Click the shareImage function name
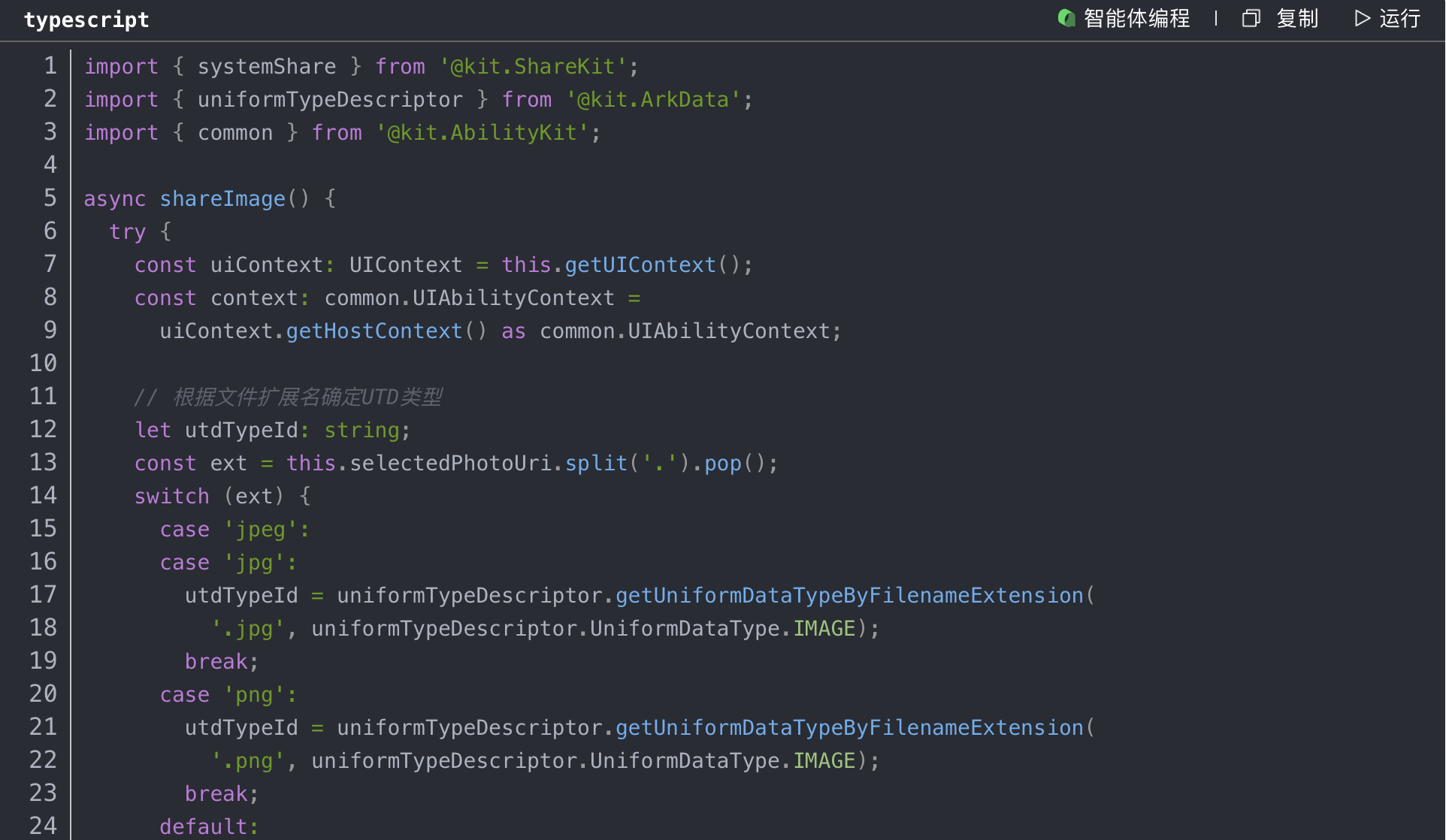This screenshot has width=1446, height=840. click(x=222, y=198)
